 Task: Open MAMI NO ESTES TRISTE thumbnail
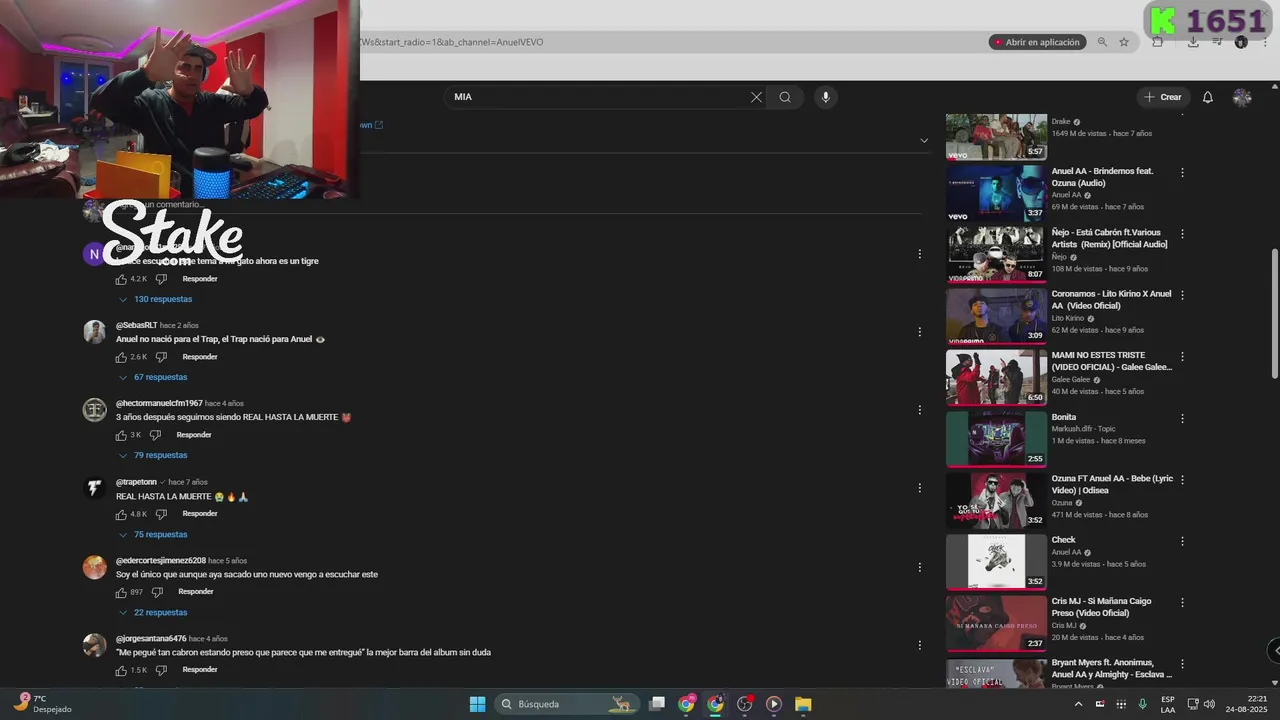996,376
